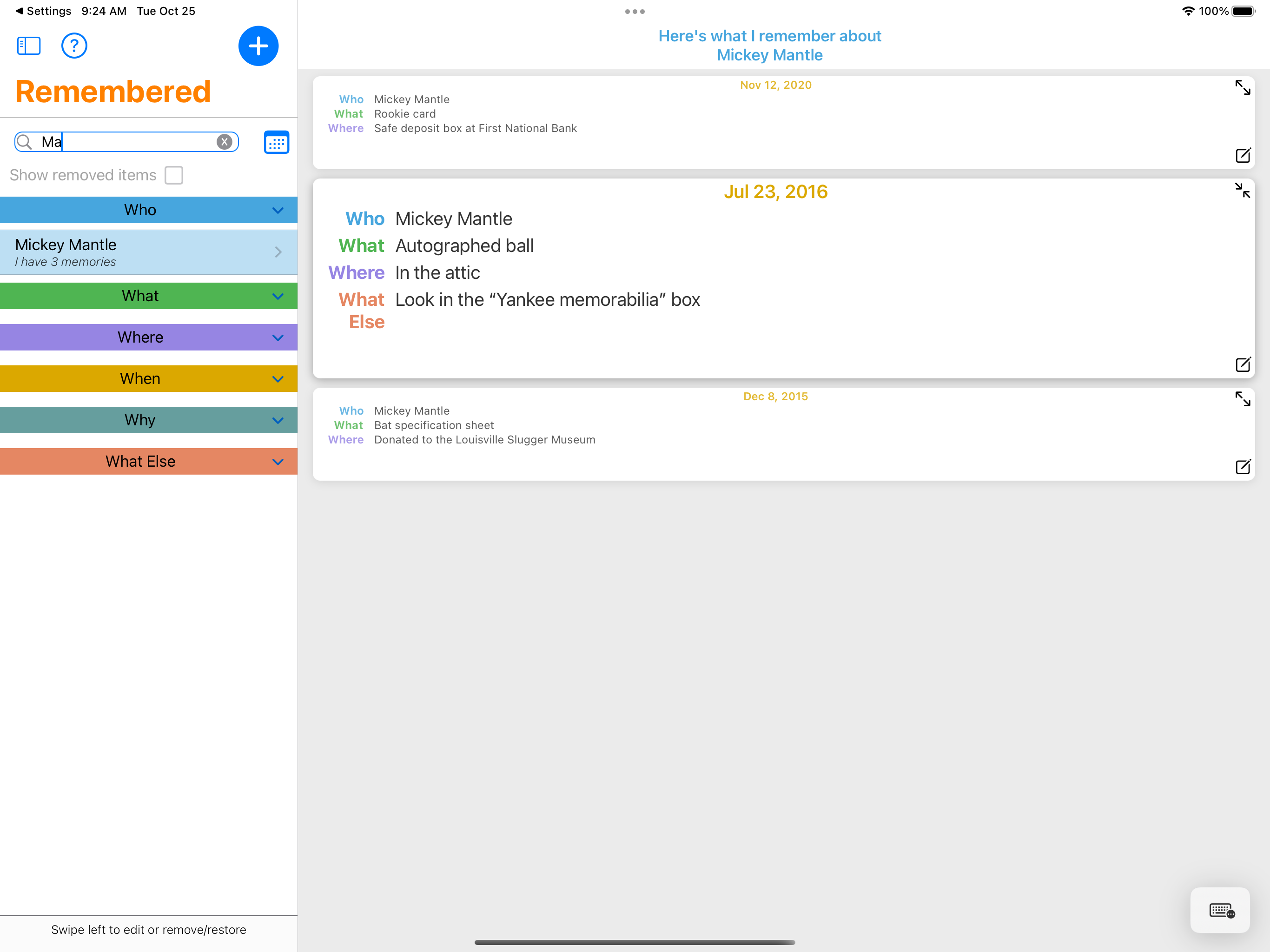Select the Mickey Mantle list entry
1270x952 pixels.
[x=148, y=252]
